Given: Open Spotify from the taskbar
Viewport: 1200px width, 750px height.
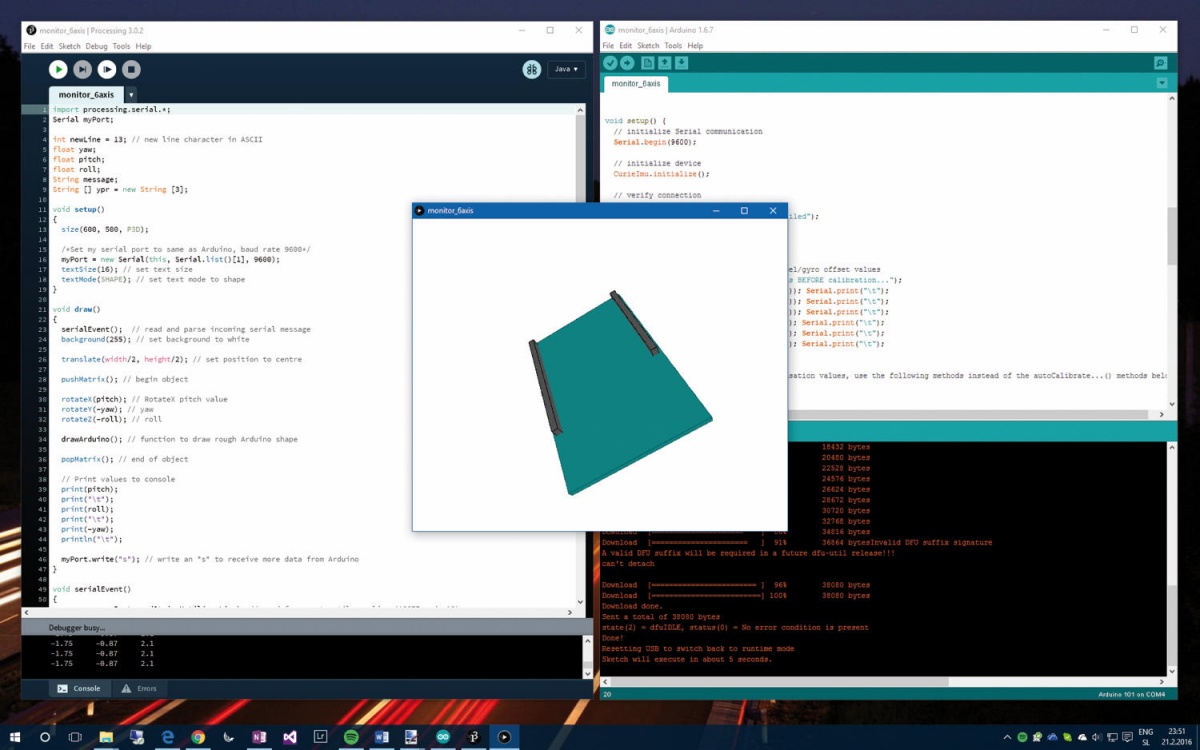Looking at the screenshot, I should point(351,737).
